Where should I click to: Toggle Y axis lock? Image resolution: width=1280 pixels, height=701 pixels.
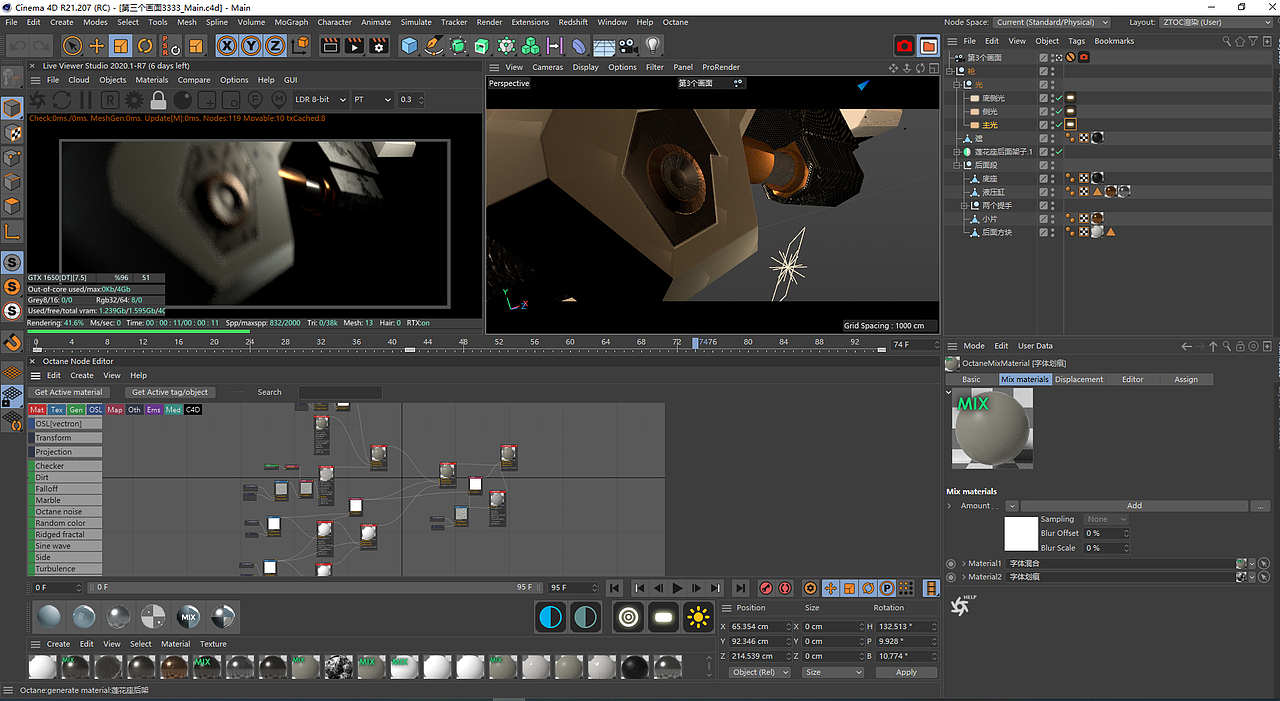(x=251, y=45)
